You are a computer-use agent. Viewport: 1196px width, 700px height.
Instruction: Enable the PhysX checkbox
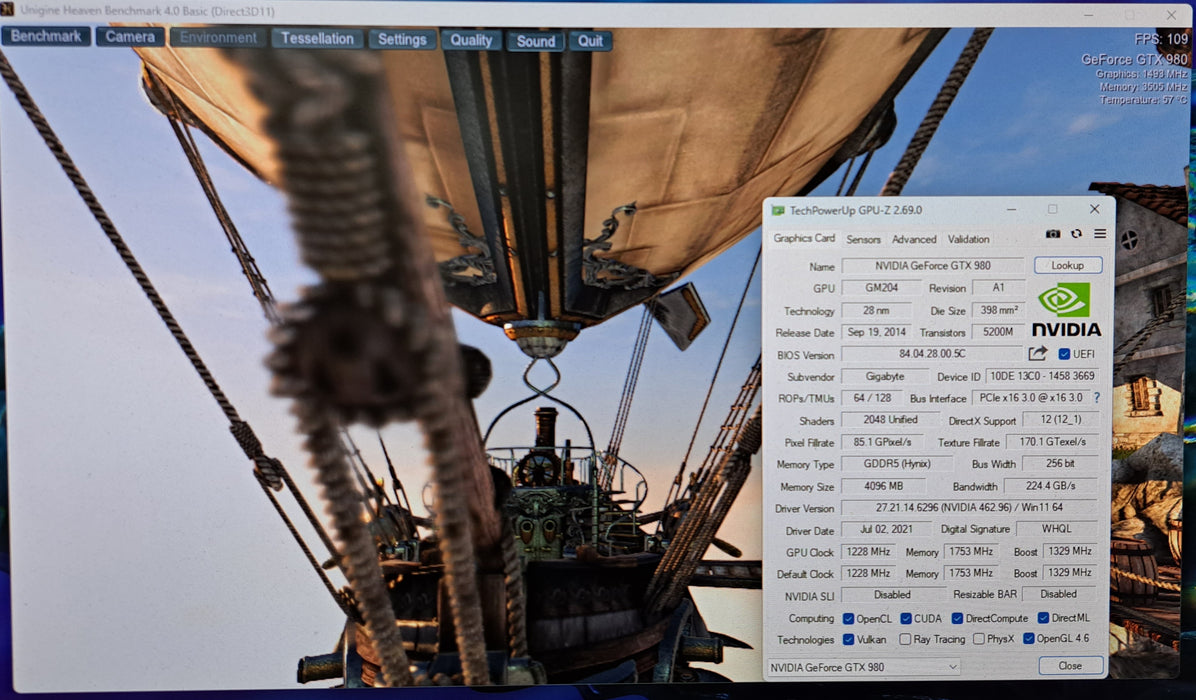(979, 639)
